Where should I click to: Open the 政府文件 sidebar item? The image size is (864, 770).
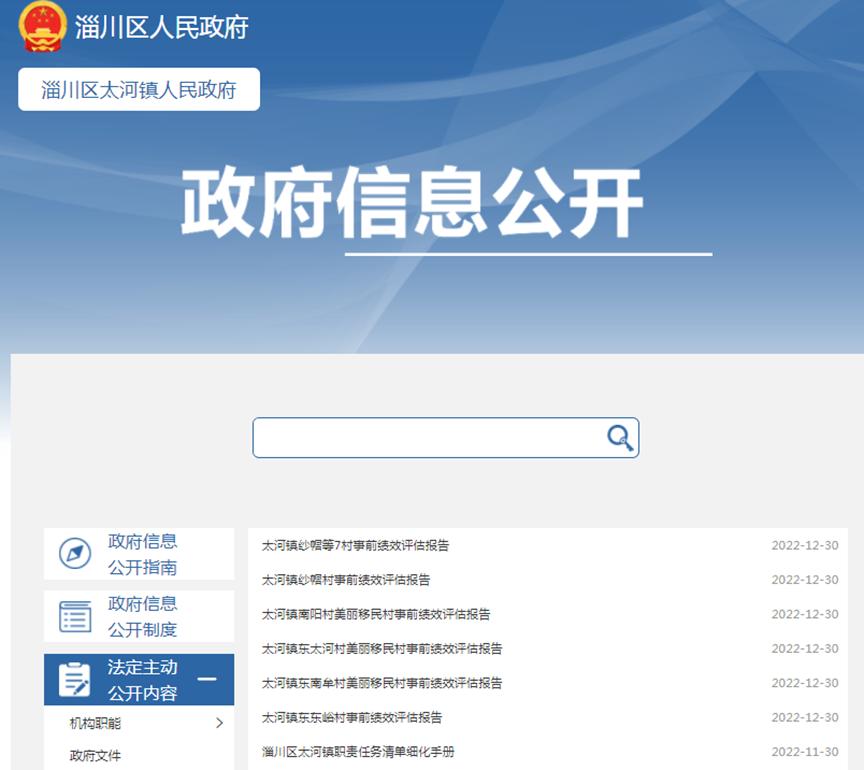(x=95, y=755)
